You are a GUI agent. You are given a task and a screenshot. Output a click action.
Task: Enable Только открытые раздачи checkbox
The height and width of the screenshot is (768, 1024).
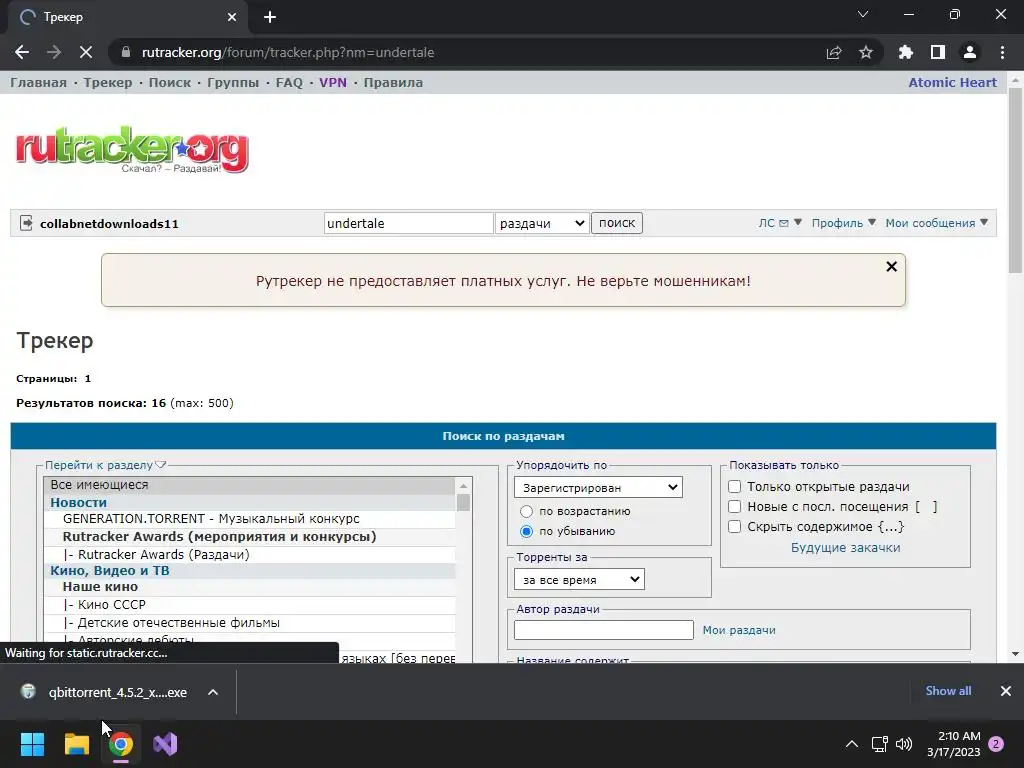(x=735, y=487)
